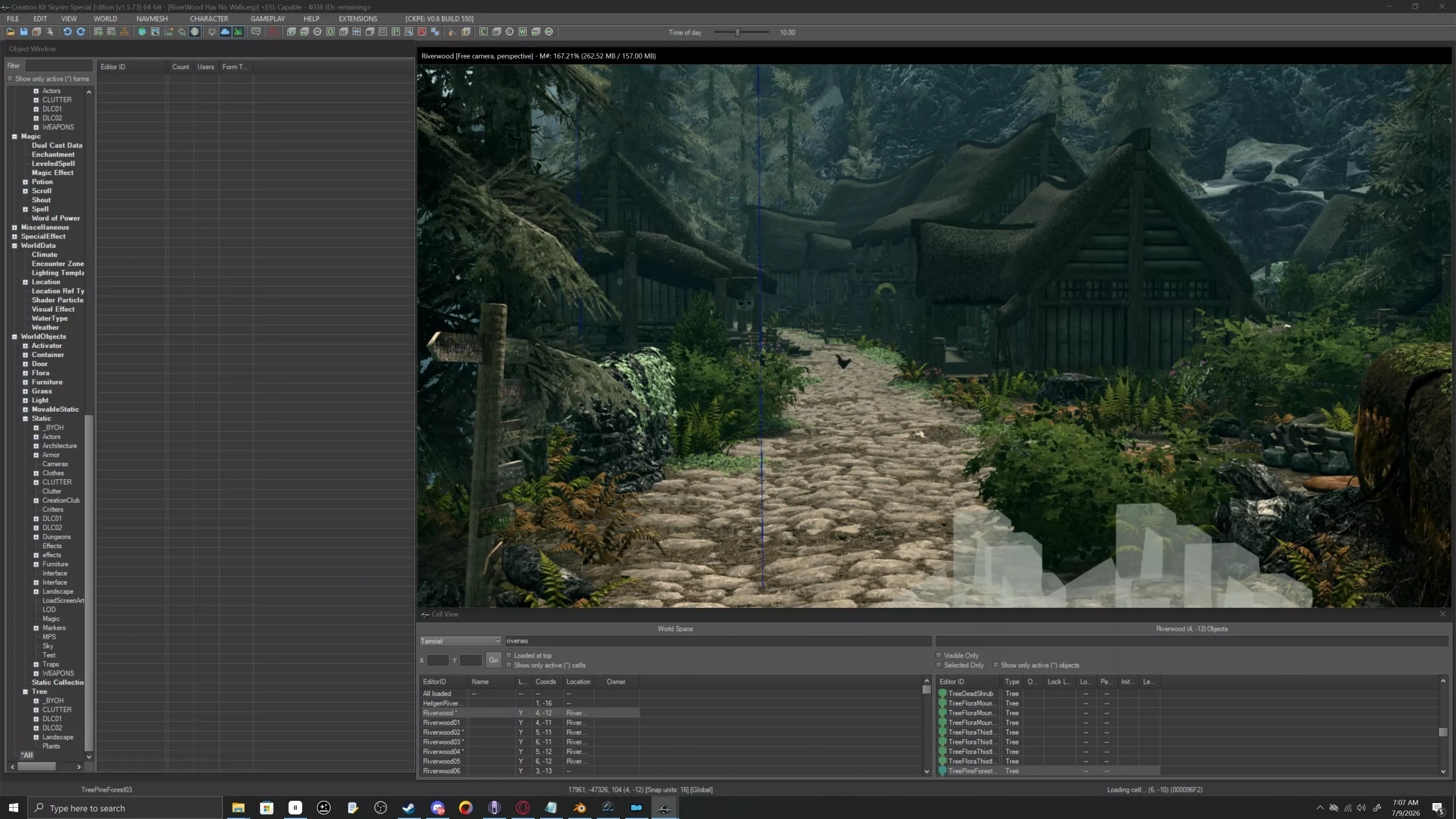Expand the Activator tree node
This screenshot has height=819, width=1456.
pyautogui.click(x=25, y=346)
